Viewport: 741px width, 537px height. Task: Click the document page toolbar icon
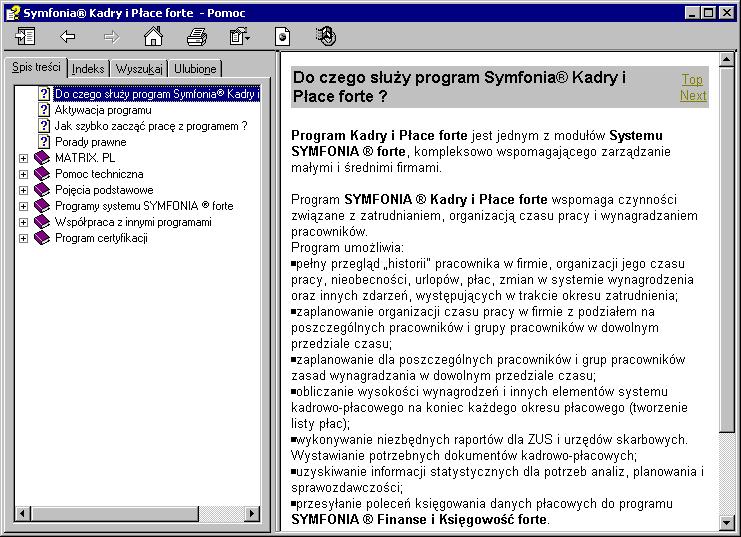(x=283, y=36)
